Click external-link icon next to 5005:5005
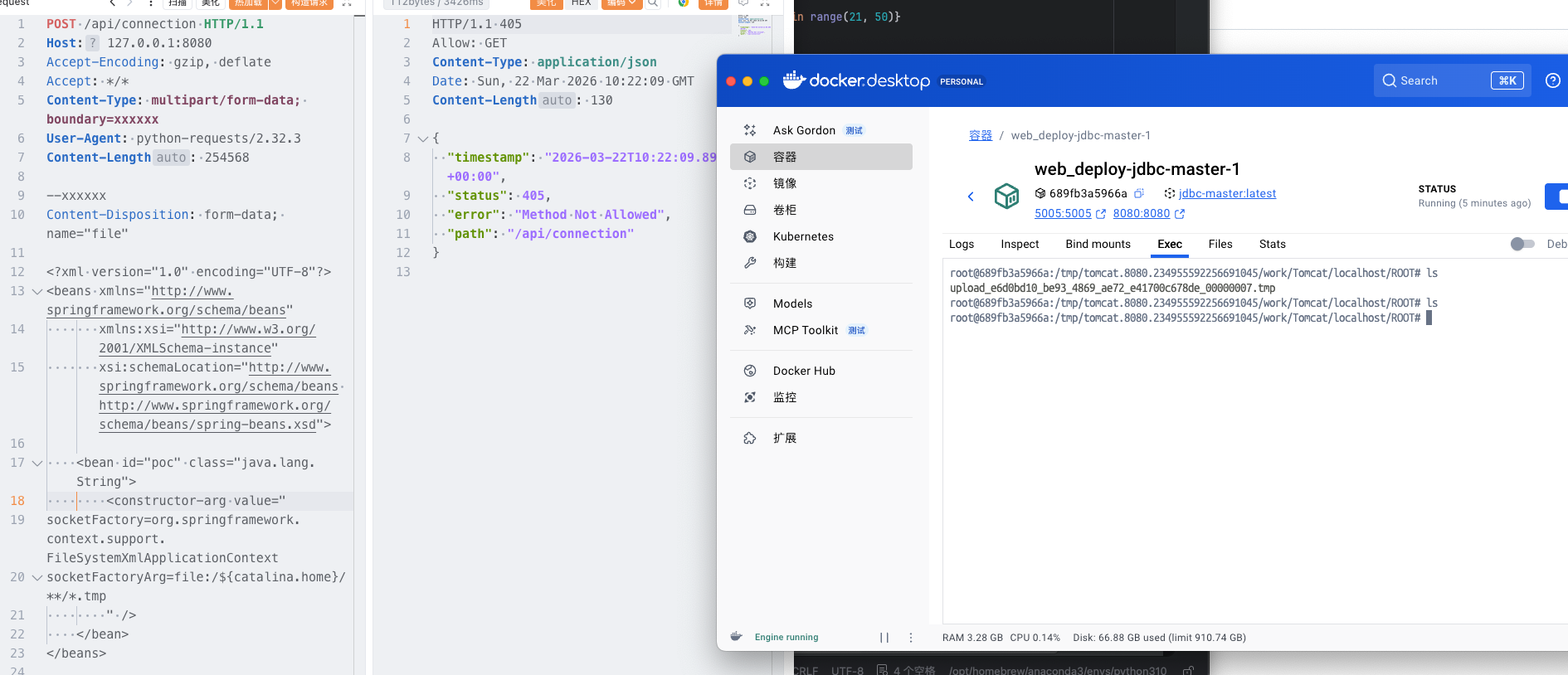 click(x=1101, y=214)
